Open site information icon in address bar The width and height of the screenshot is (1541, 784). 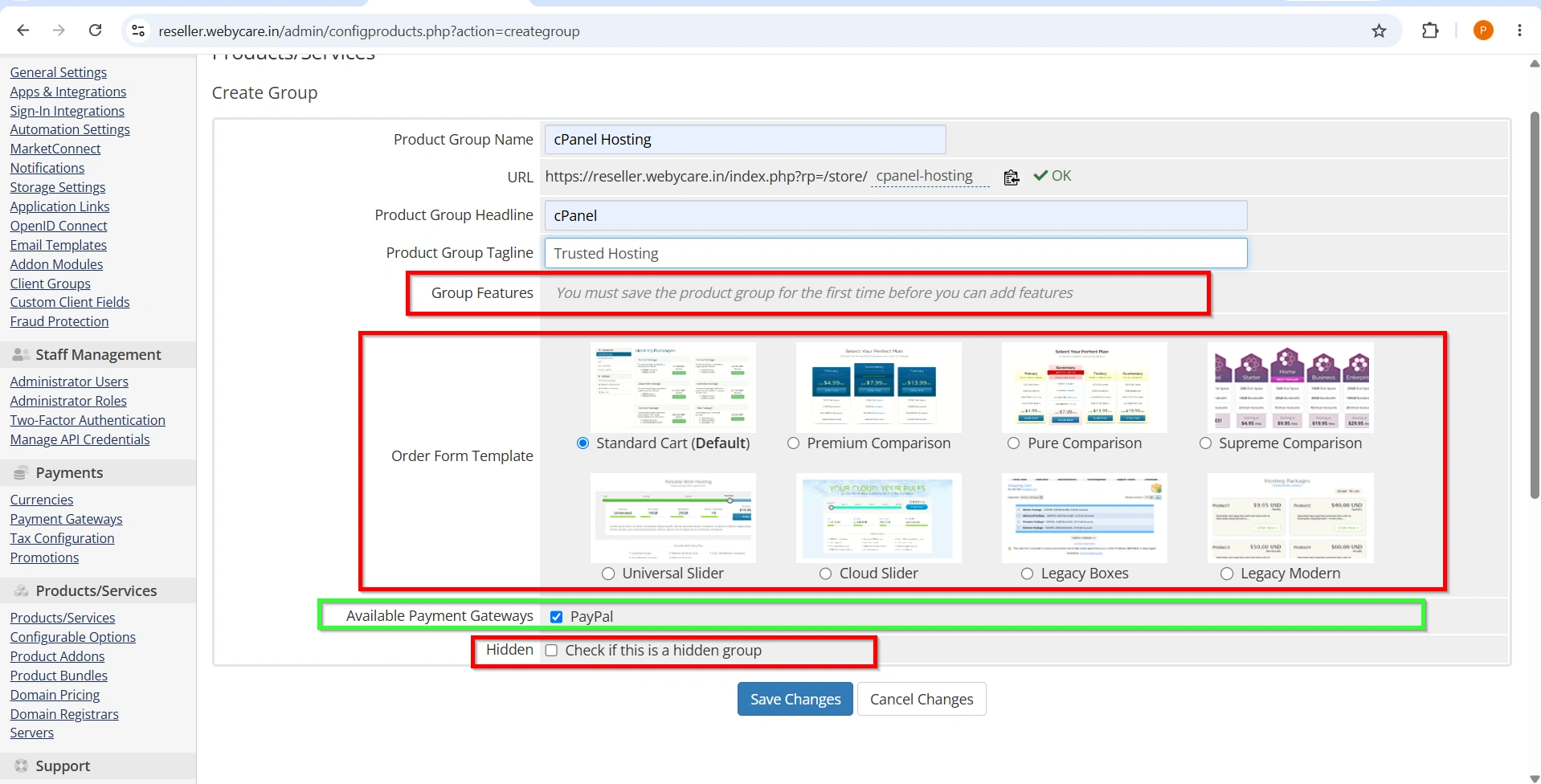[x=138, y=31]
